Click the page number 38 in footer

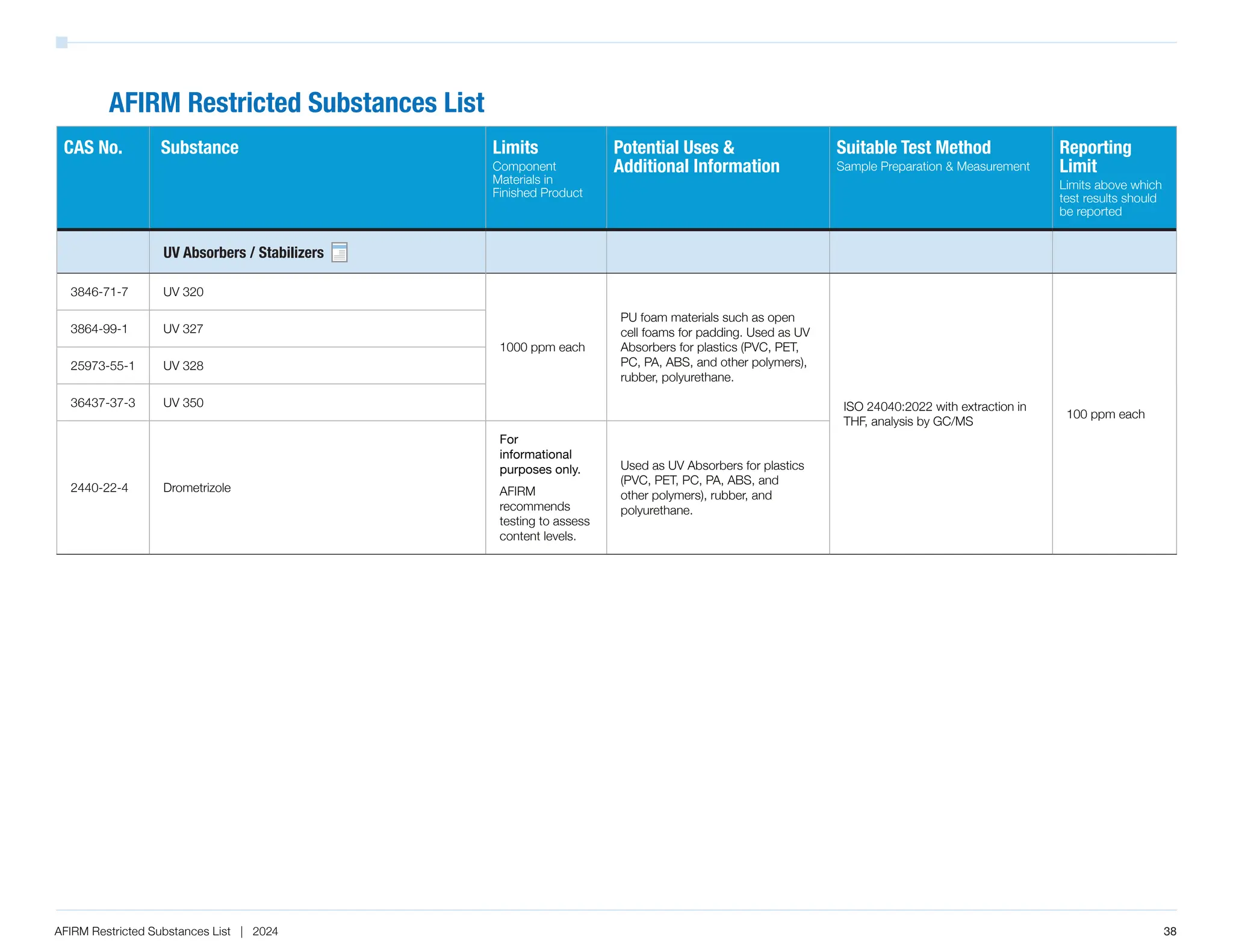[1169, 932]
